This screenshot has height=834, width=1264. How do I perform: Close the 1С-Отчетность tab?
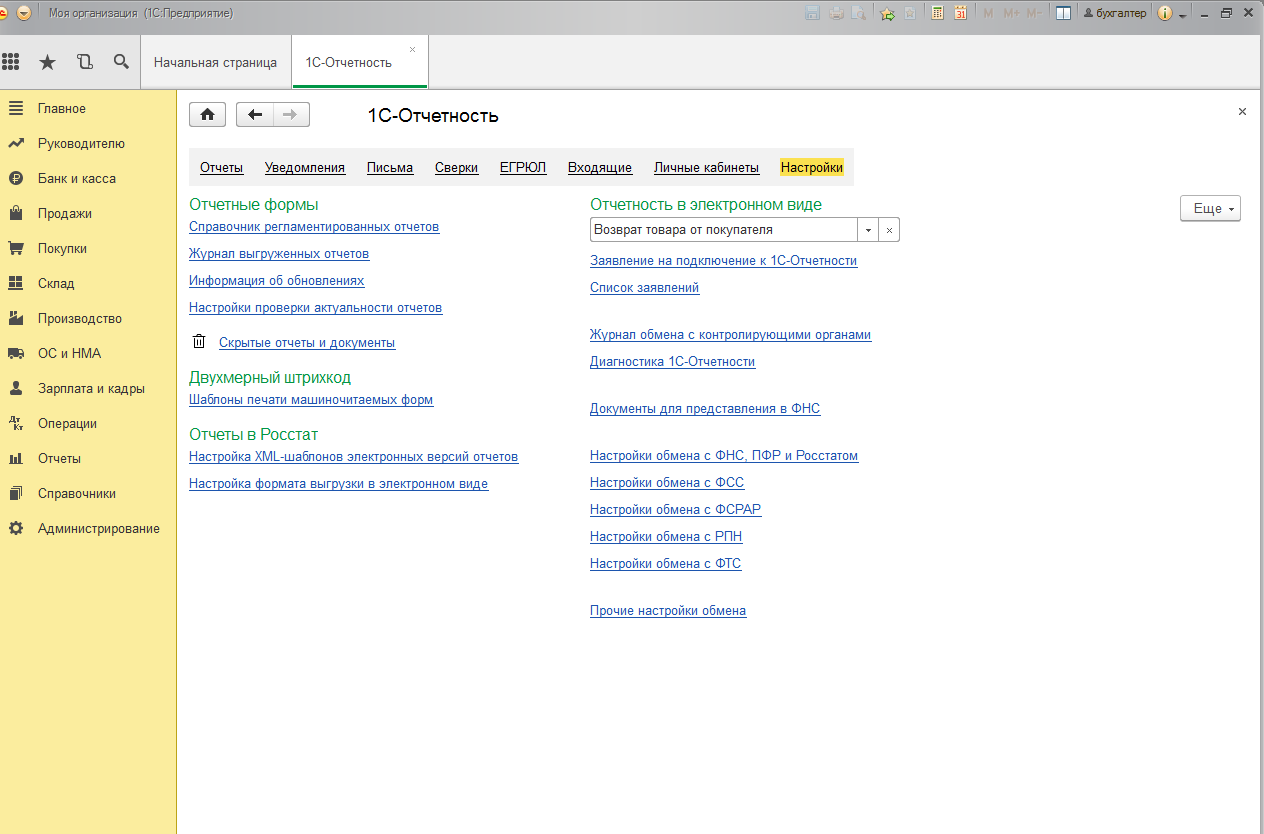[x=412, y=49]
